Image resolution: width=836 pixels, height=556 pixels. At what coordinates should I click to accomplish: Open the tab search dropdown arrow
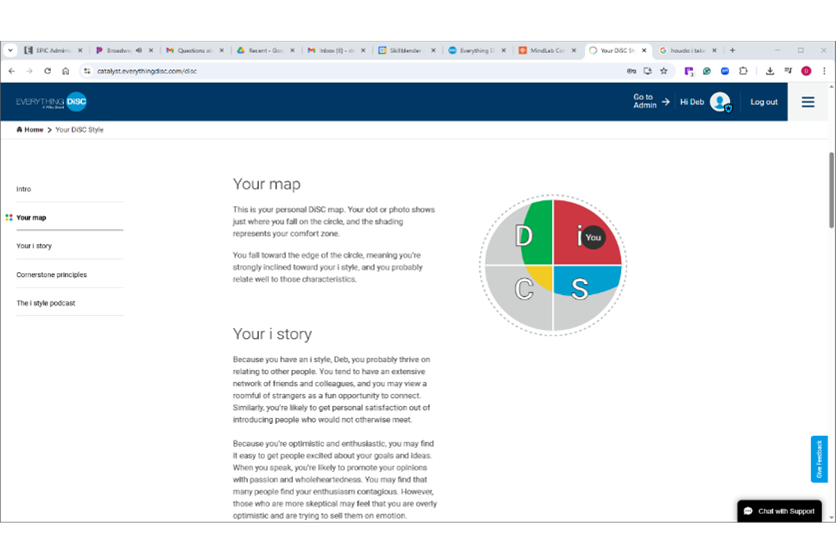point(10,50)
